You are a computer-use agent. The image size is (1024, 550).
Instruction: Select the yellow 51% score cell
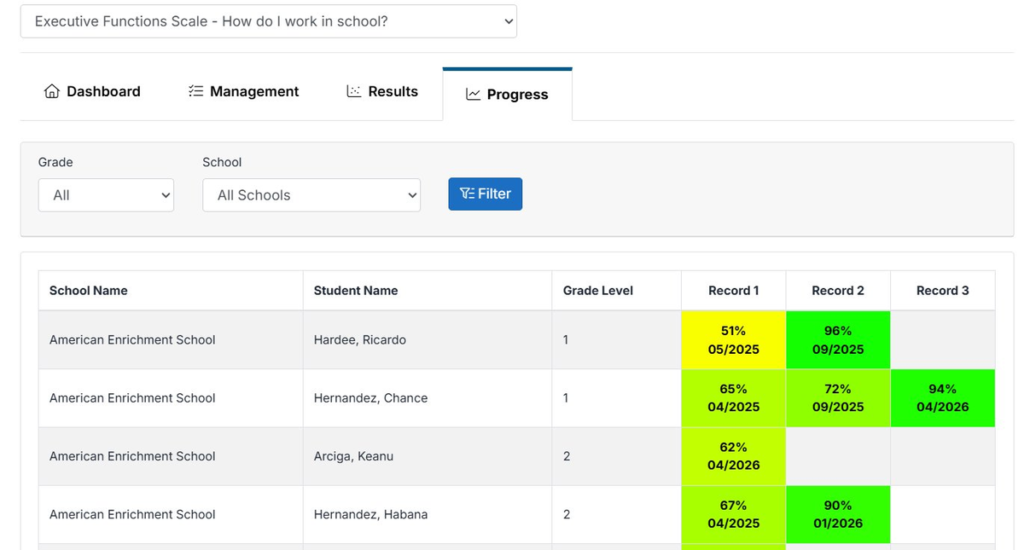(x=733, y=340)
